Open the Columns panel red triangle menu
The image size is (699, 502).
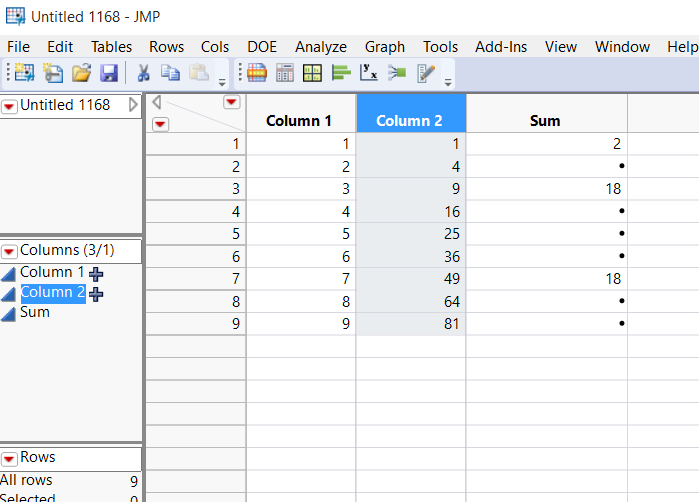coord(9,251)
